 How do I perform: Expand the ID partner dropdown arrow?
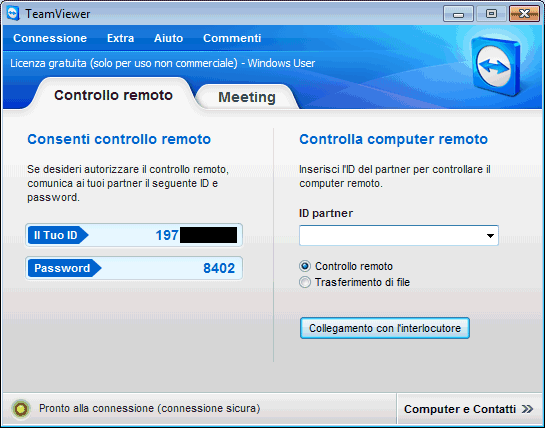coord(490,236)
